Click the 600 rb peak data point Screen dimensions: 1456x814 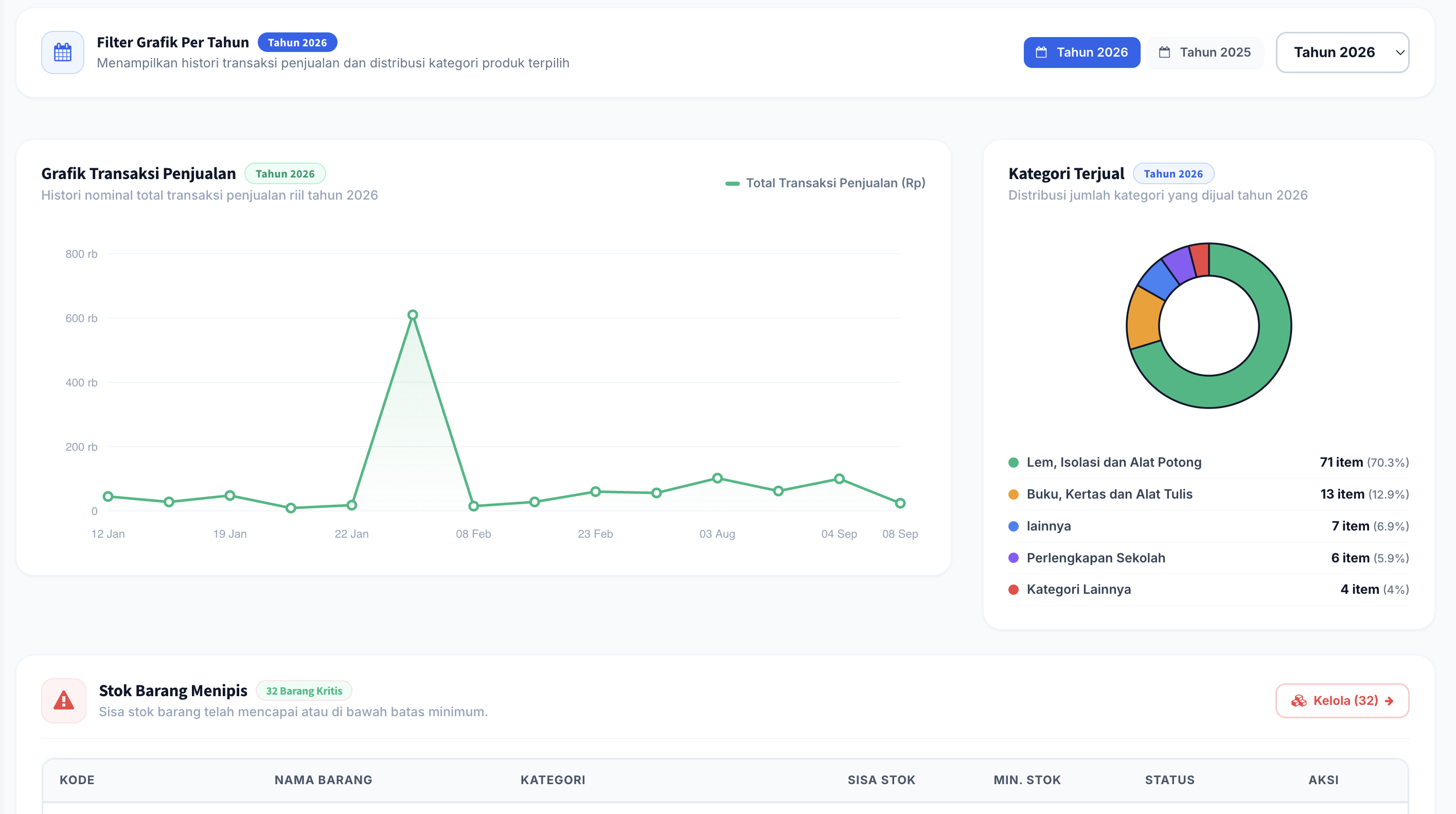point(413,315)
